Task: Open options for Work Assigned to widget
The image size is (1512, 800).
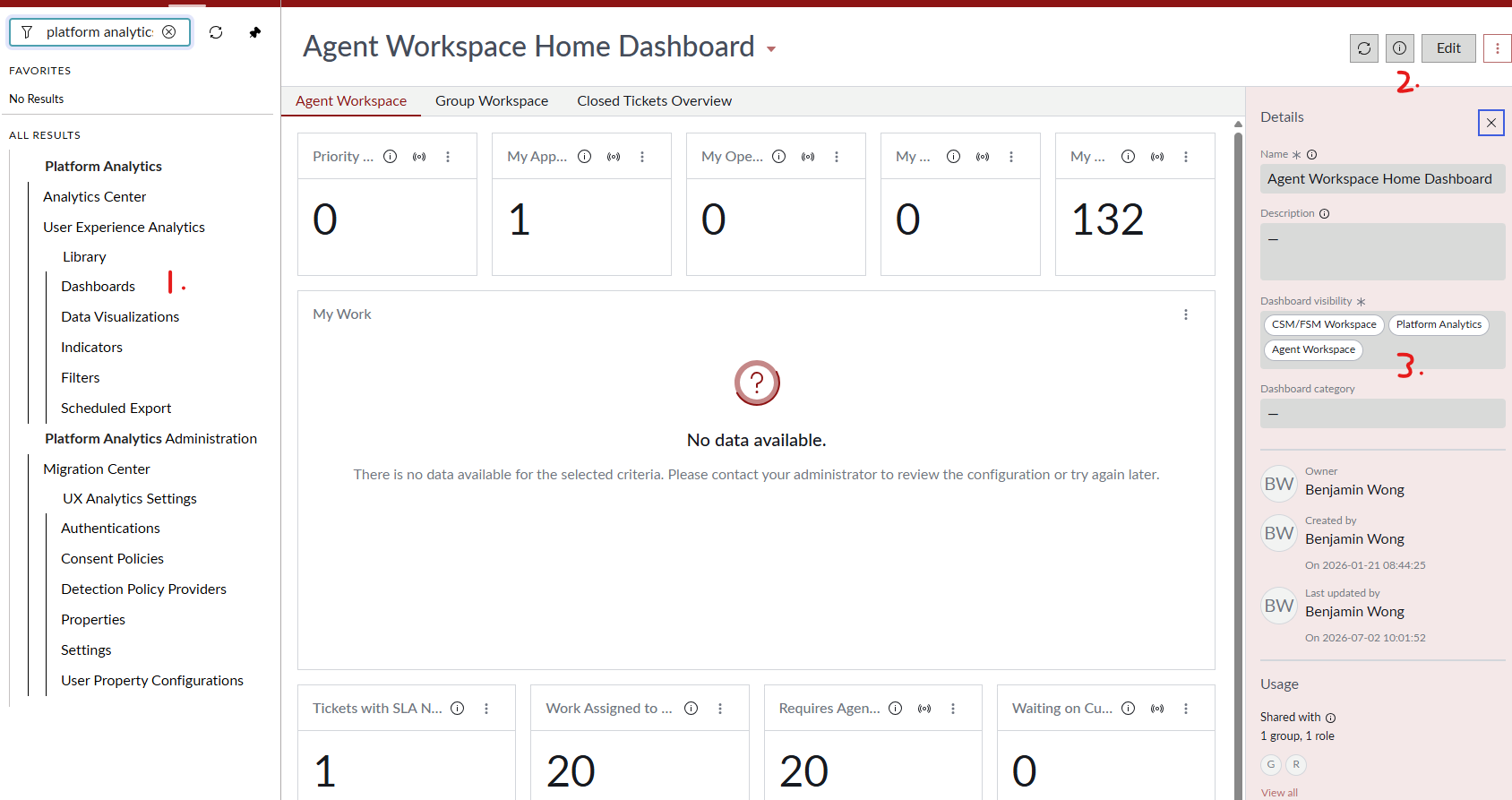Action: tap(720, 709)
